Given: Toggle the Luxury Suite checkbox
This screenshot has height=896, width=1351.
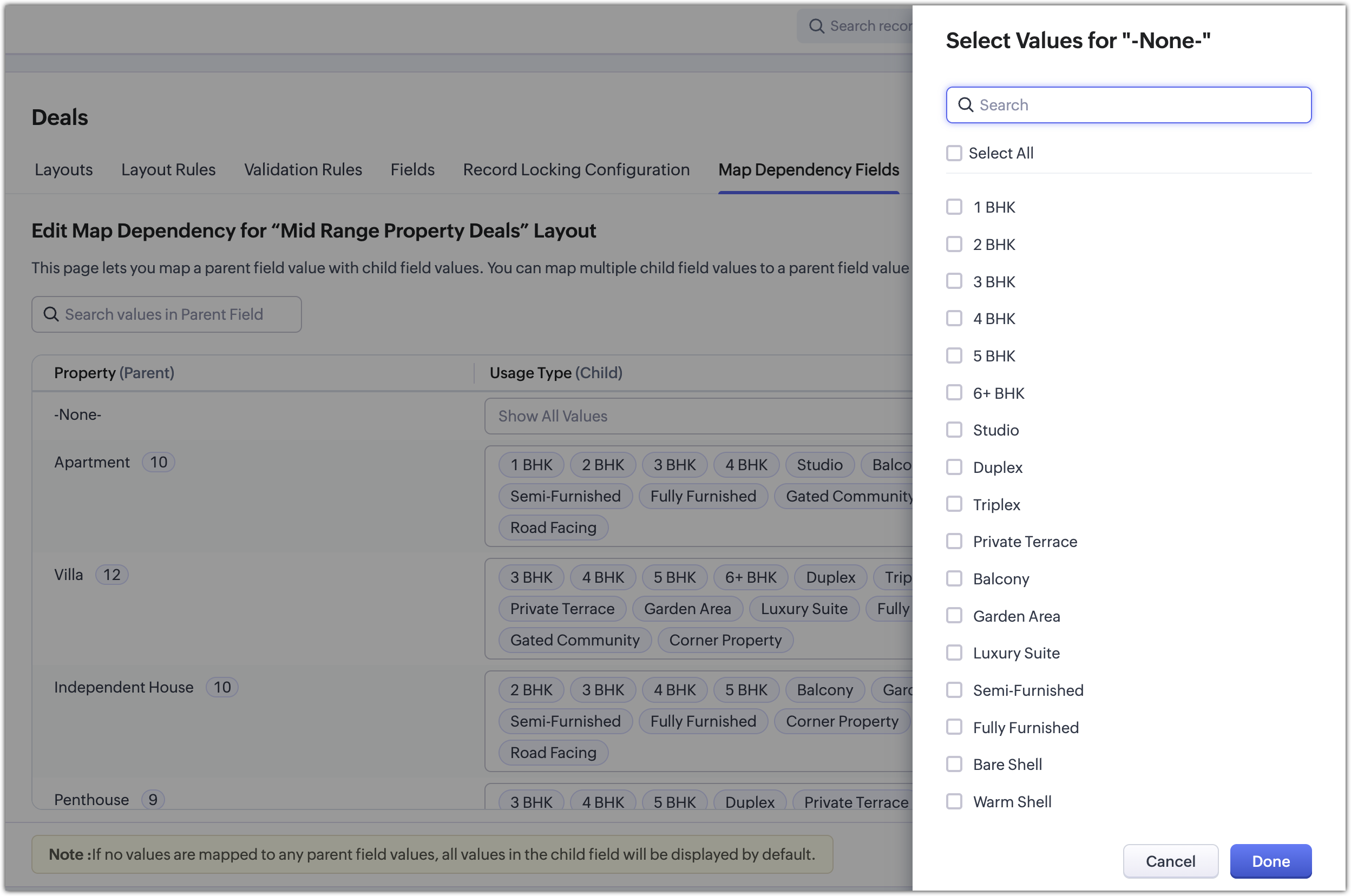Looking at the screenshot, I should click(x=954, y=653).
